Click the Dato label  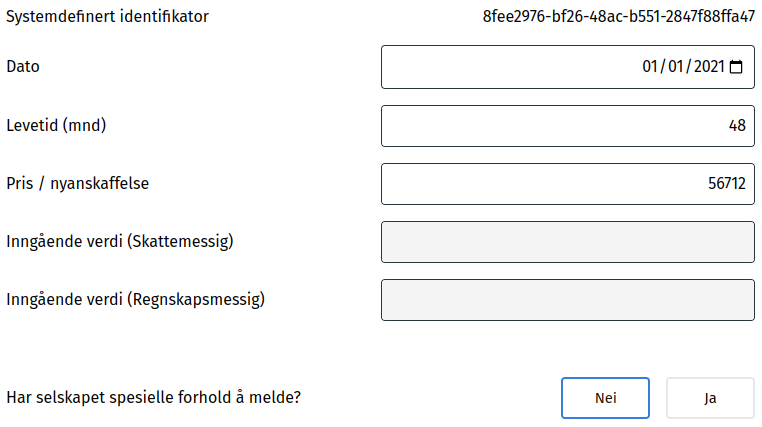(x=22, y=66)
